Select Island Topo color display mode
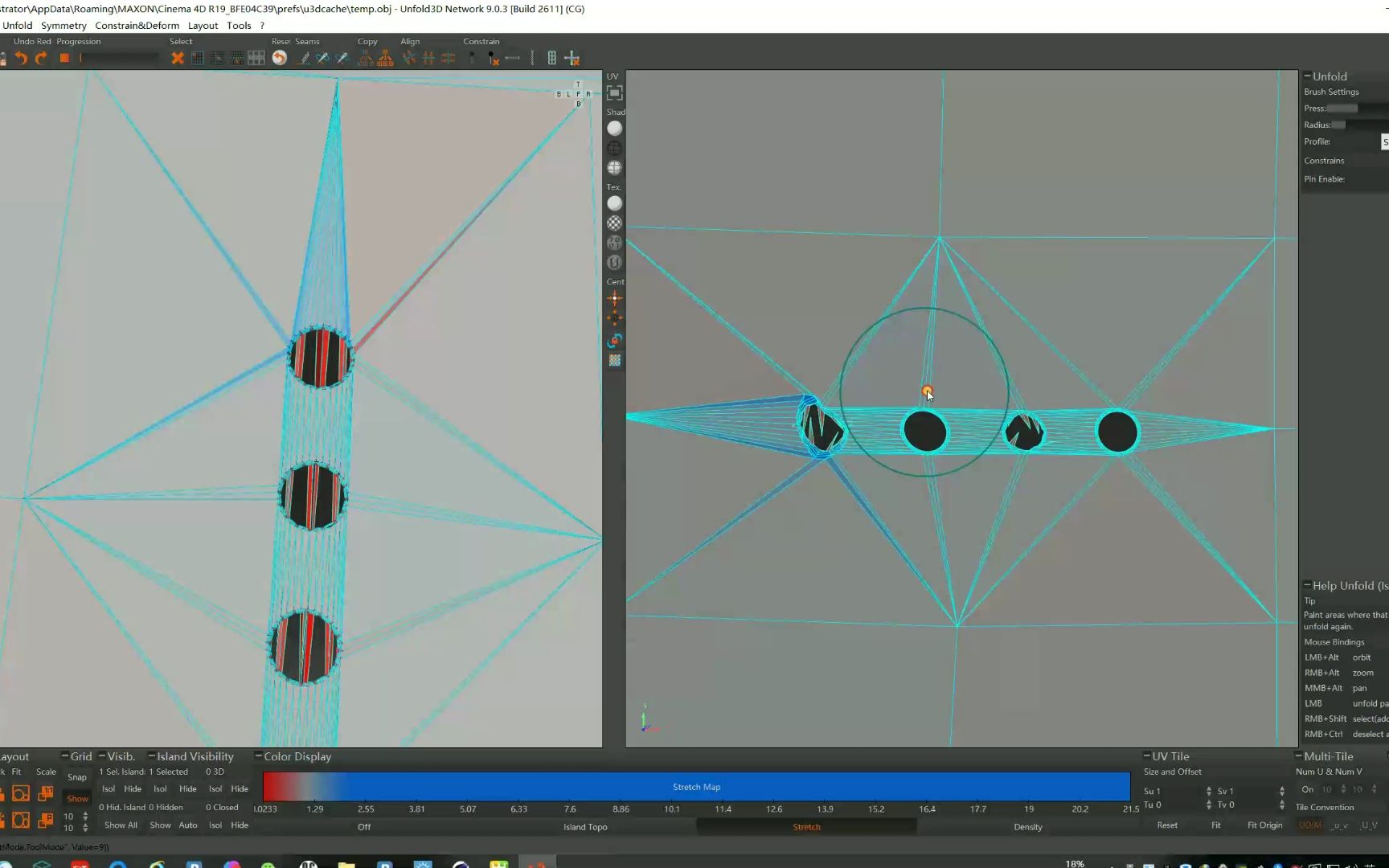 click(585, 827)
